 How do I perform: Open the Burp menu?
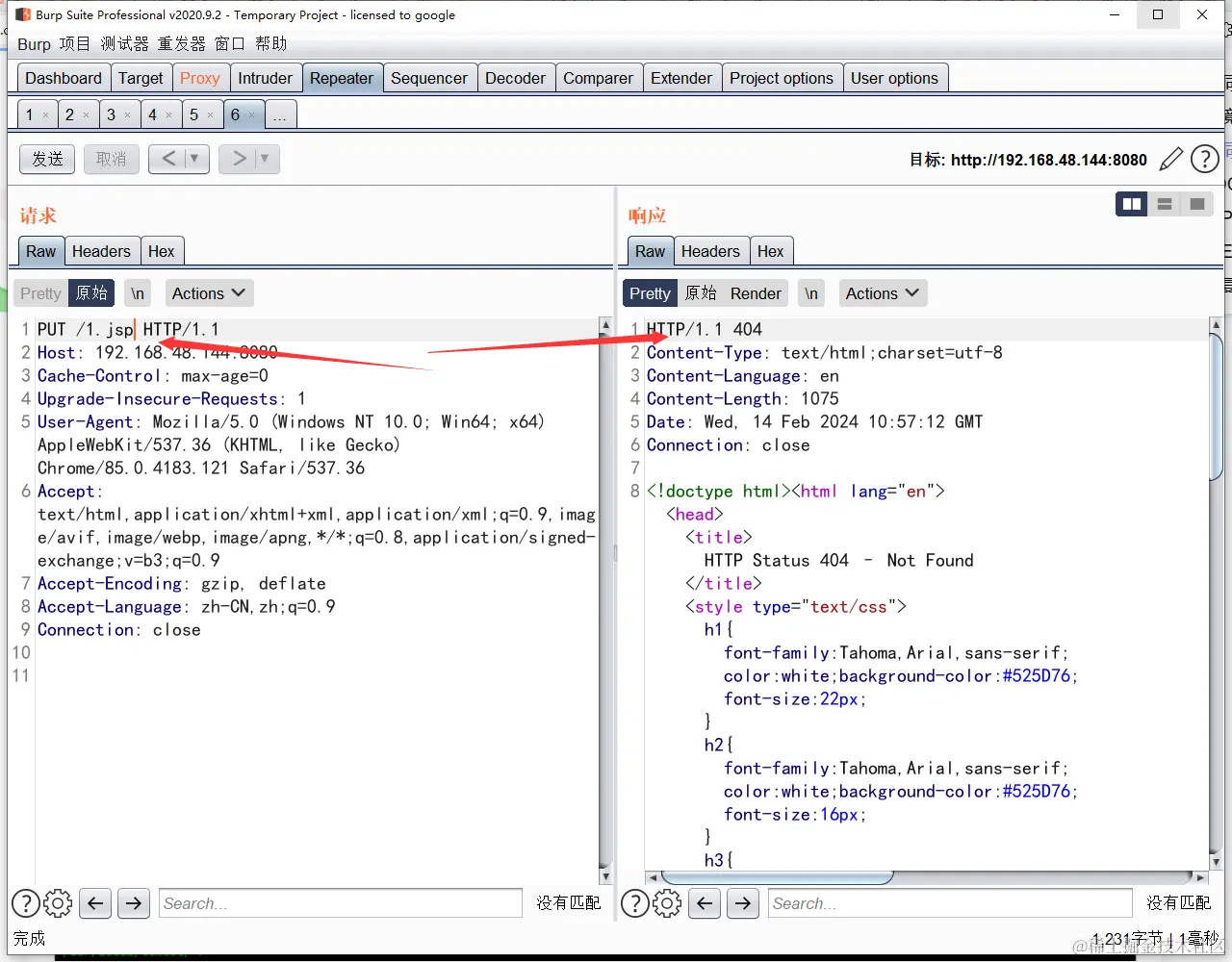point(34,44)
